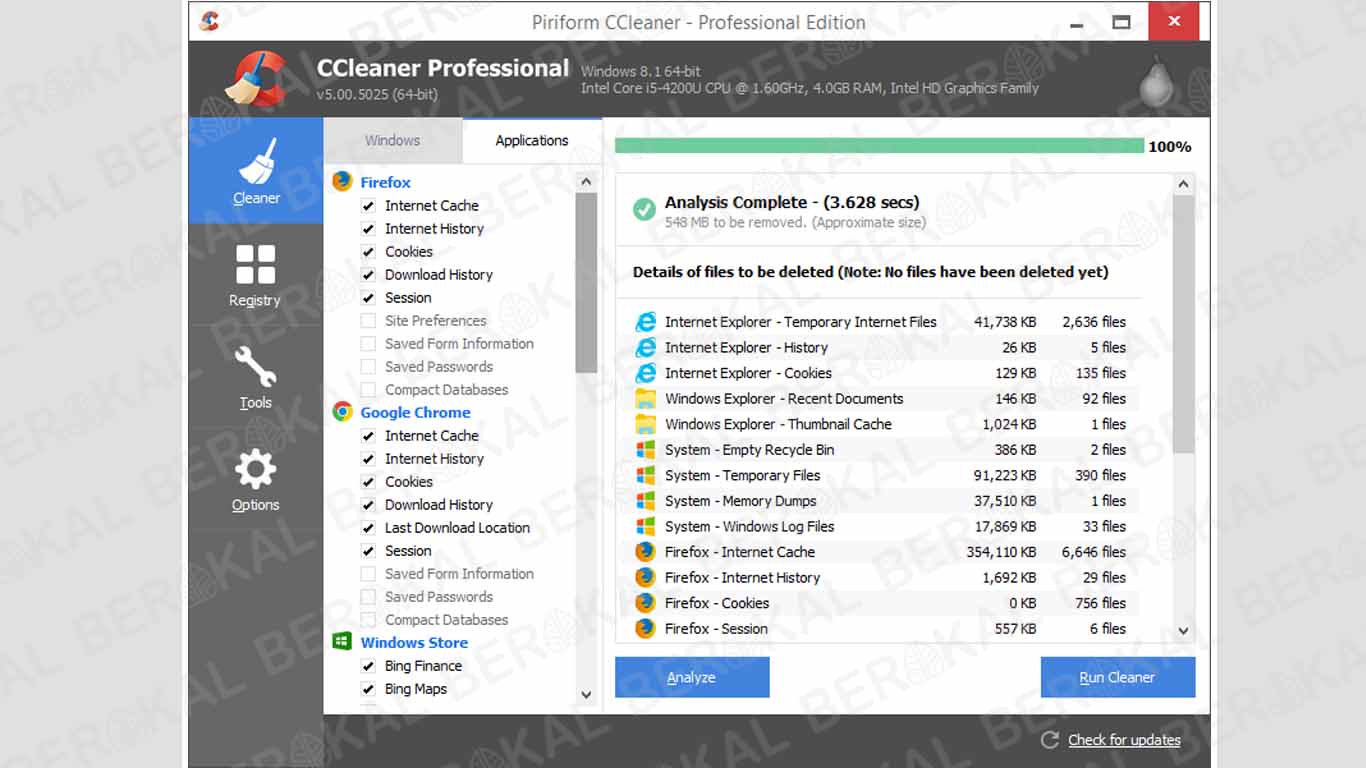Viewport: 1366px width, 768px height.
Task: Click the Windows Store group icon
Action: (x=343, y=642)
